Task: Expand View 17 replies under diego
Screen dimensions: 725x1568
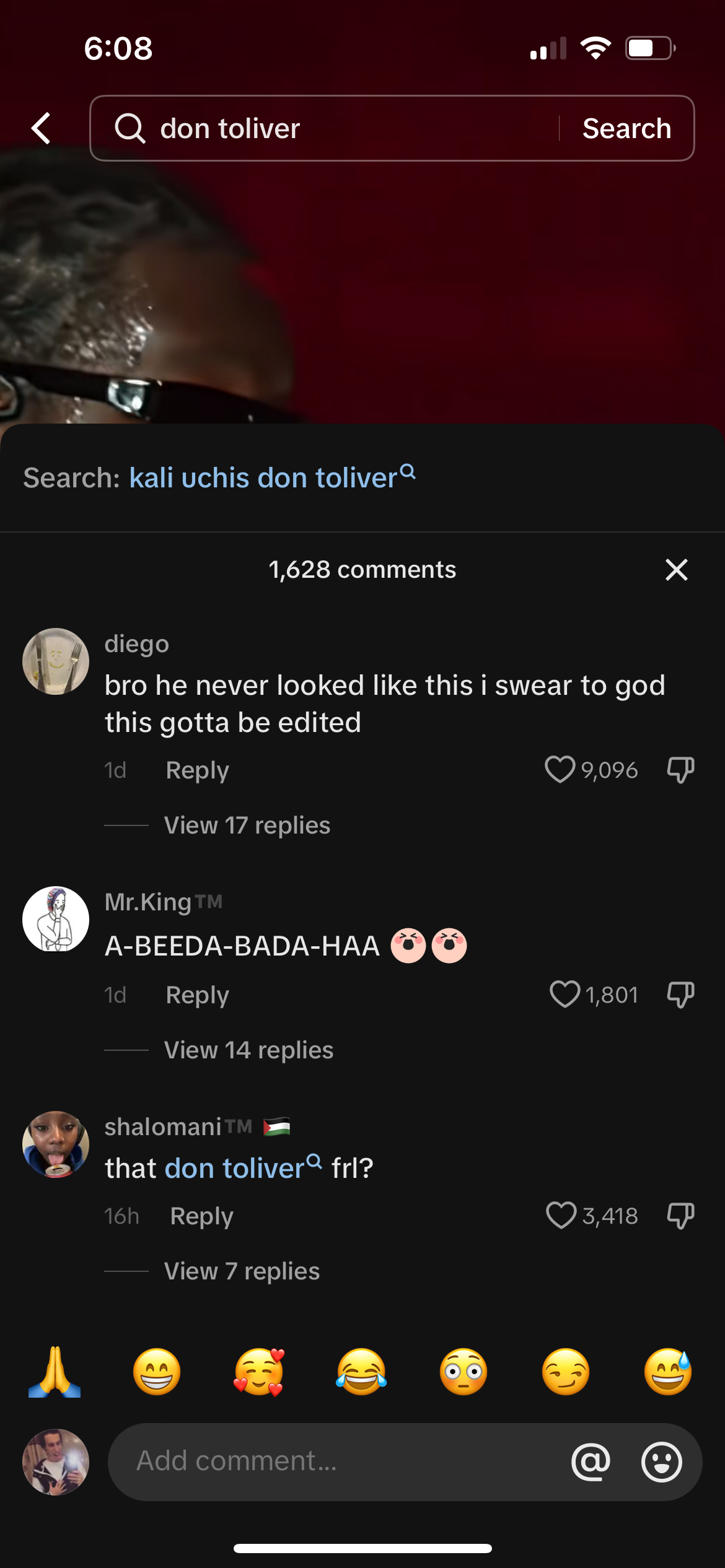Action: click(x=247, y=825)
